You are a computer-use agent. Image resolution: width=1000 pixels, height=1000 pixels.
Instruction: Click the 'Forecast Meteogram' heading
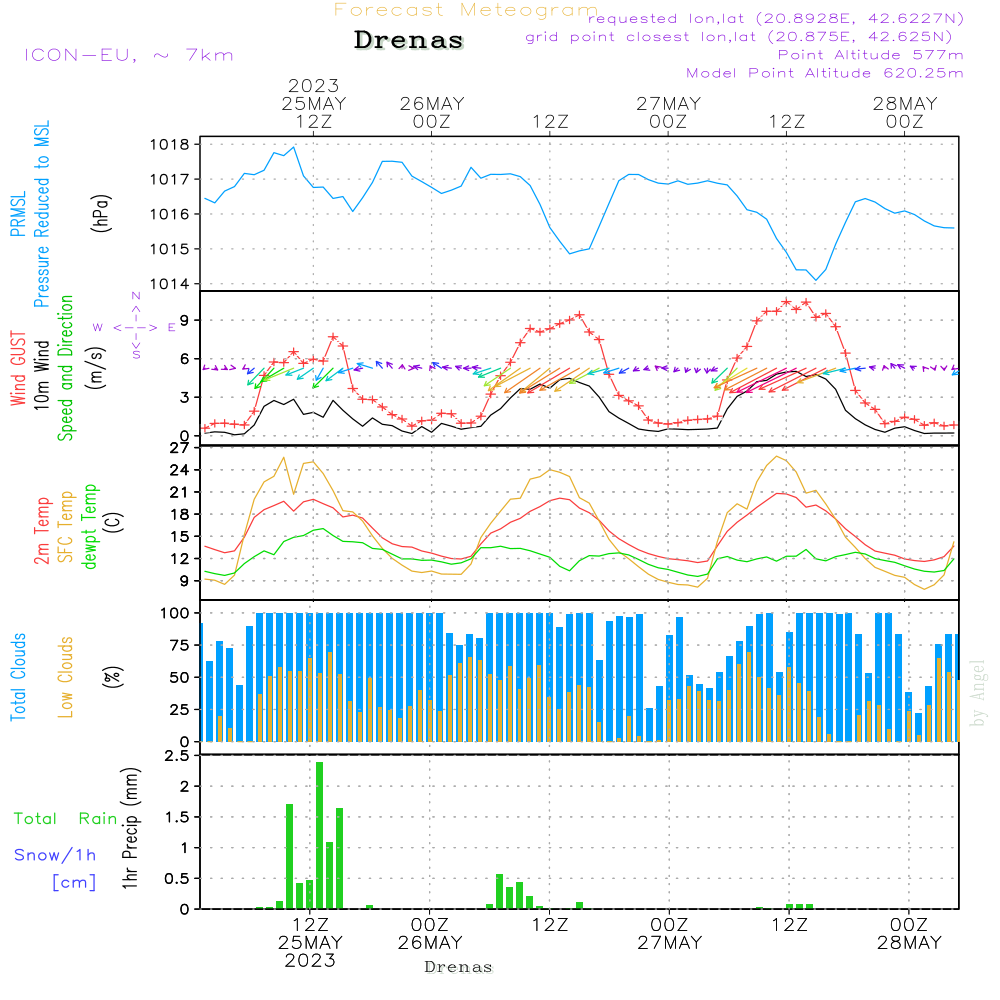[x=466, y=10]
